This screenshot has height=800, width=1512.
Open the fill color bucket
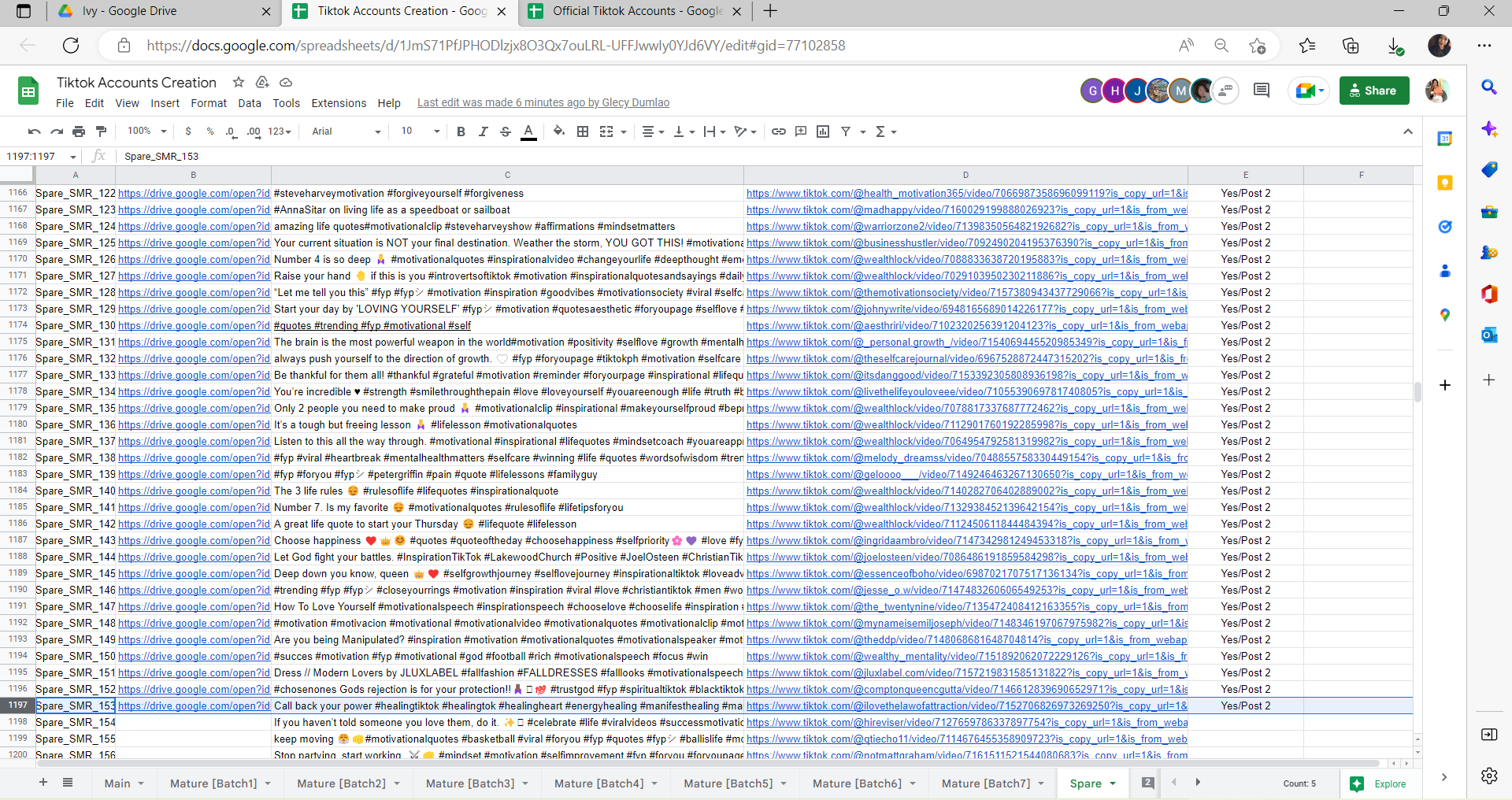559,131
